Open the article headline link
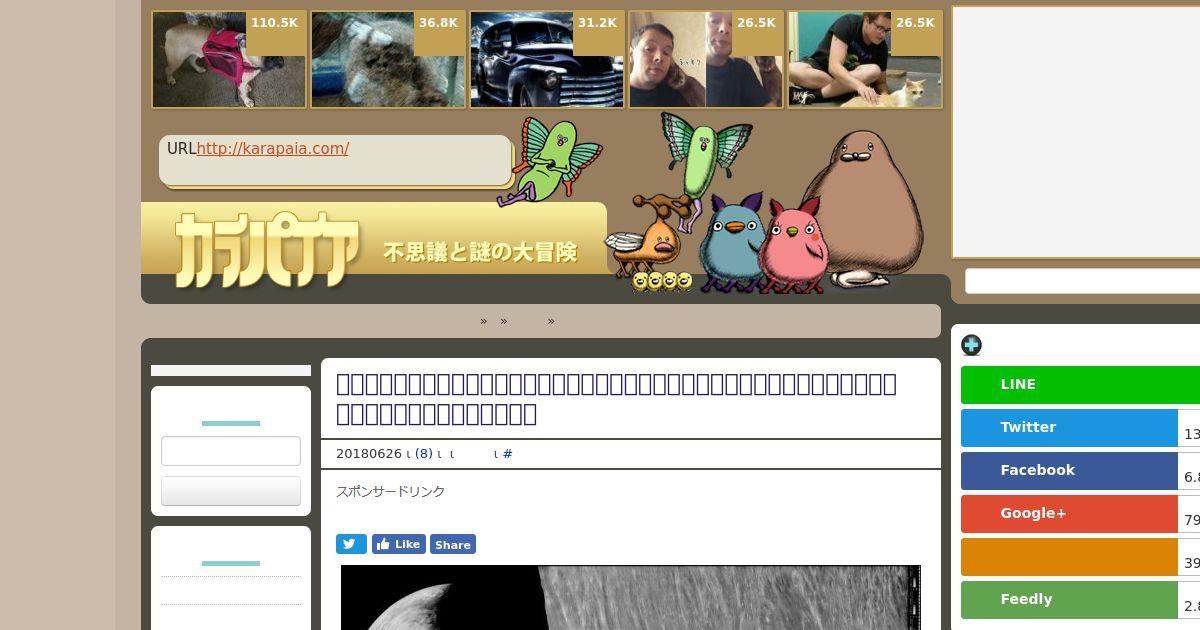Screen dimensions: 1200x630 (x=616, y=398)
